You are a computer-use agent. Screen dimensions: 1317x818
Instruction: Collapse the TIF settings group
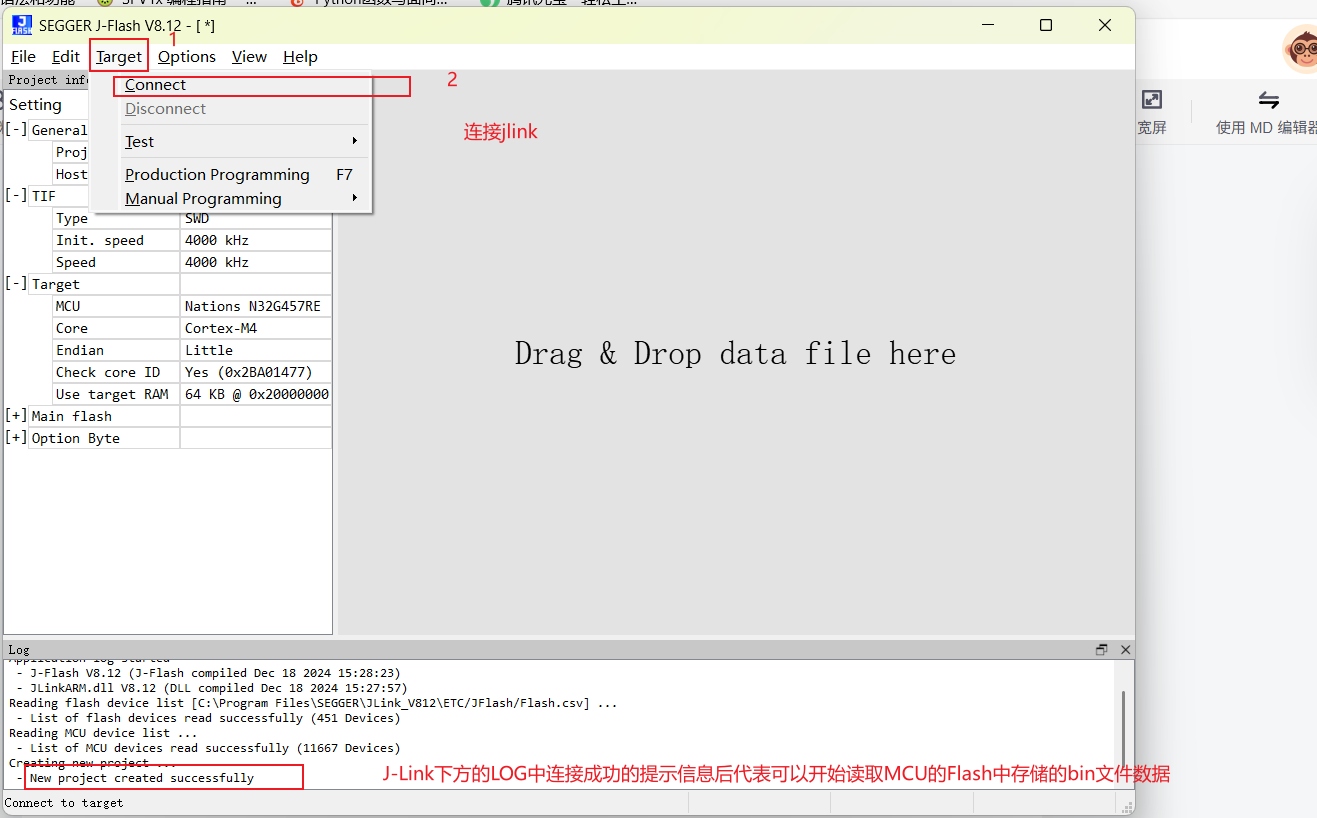16,196
